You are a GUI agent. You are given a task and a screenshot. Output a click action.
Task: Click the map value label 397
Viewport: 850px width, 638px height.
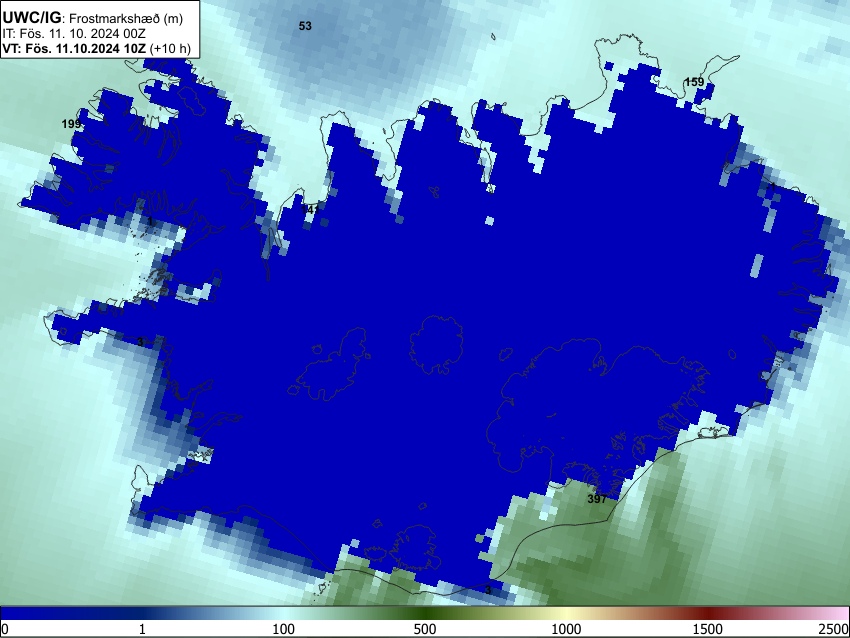[x=597, y=499]
